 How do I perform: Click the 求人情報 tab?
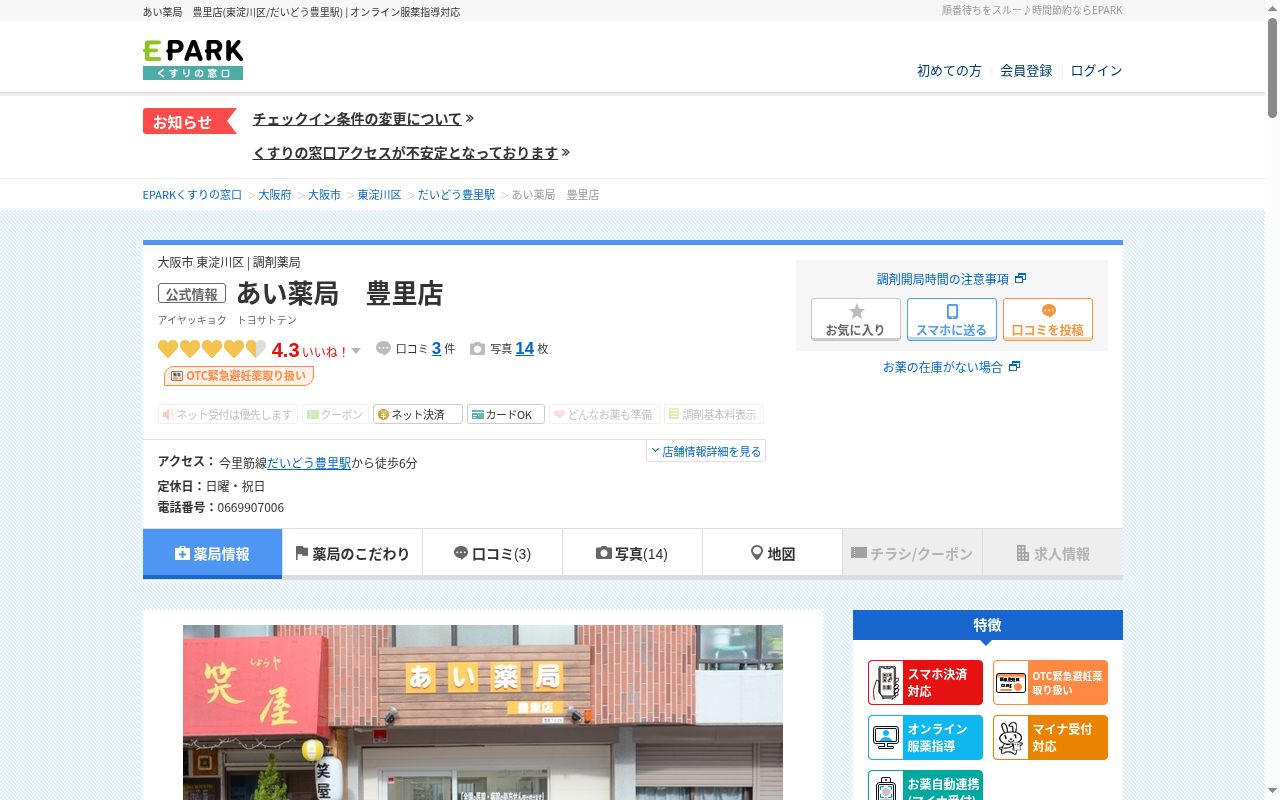[x=1052, y=553]
